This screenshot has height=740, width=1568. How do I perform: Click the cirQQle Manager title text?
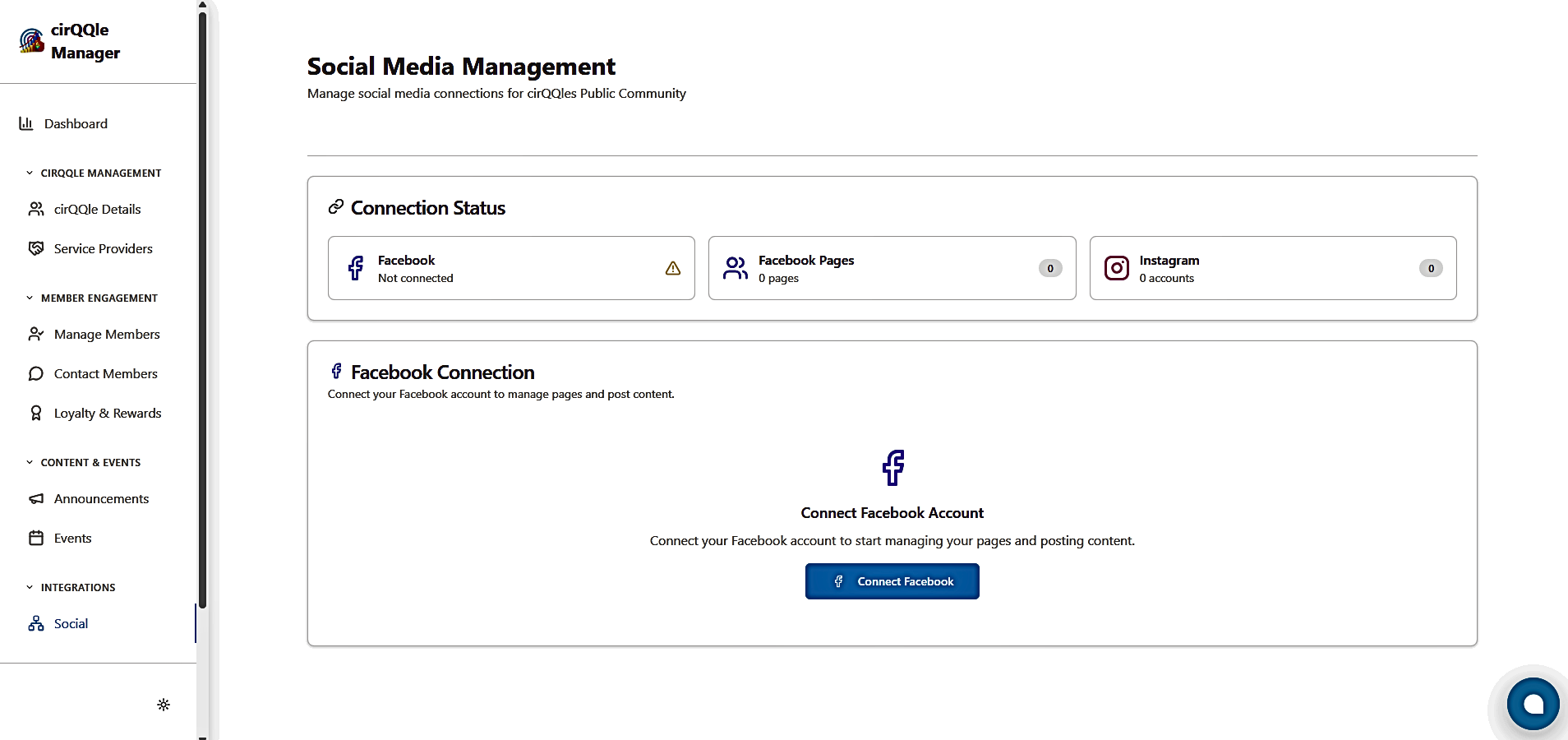click(85, 41)
